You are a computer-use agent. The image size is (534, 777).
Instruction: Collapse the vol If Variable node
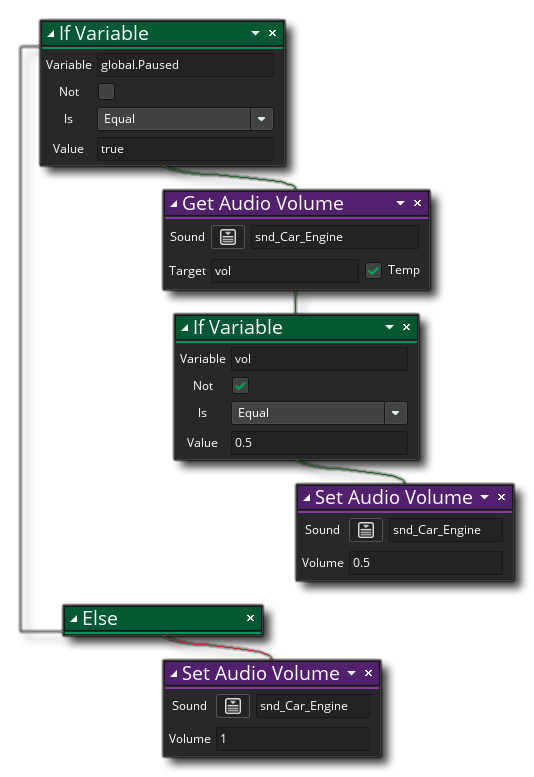[x=185, y=328]
